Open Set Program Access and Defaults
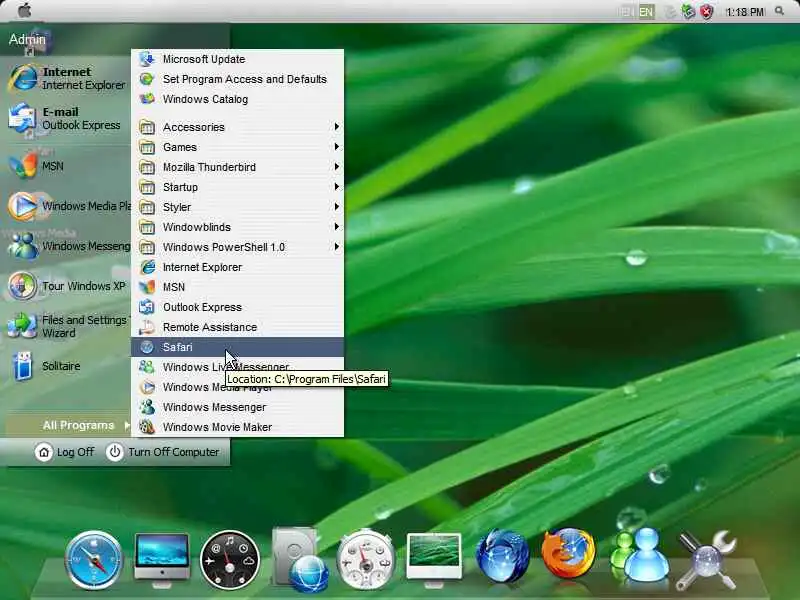This screenshot has width=800, height=600. [x=238, y=79]
